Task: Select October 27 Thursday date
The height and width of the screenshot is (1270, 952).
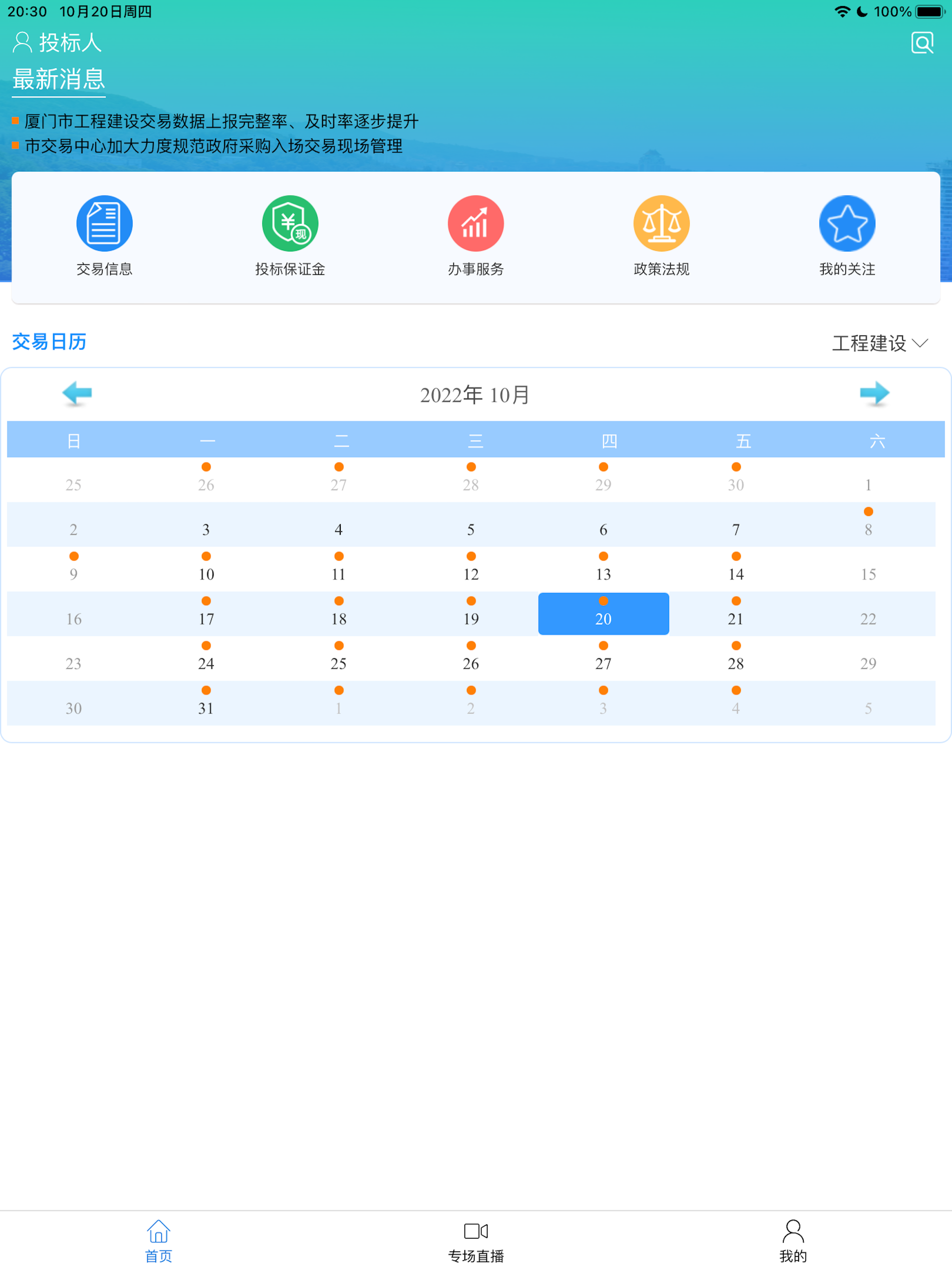Action: [x=603, y=658]
